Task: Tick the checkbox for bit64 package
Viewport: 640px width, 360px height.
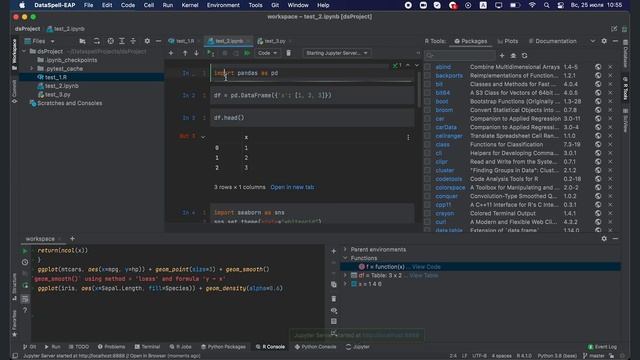Action: click(x=427, y=93)
